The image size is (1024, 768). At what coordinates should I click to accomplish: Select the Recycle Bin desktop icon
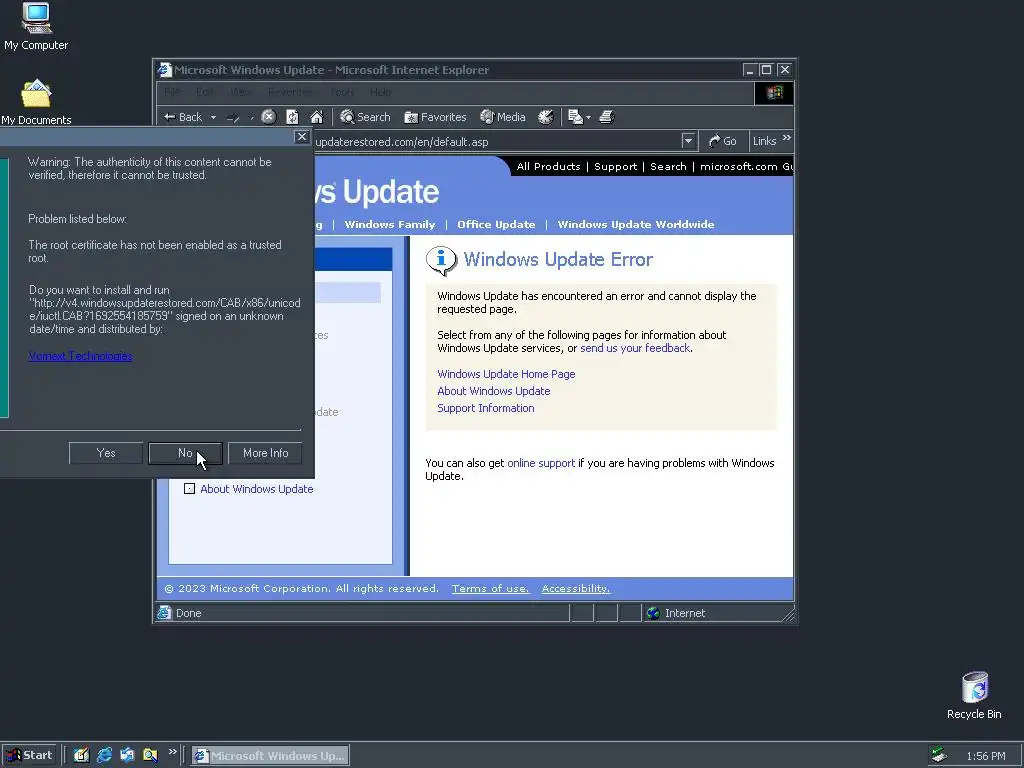click(974, 696)
